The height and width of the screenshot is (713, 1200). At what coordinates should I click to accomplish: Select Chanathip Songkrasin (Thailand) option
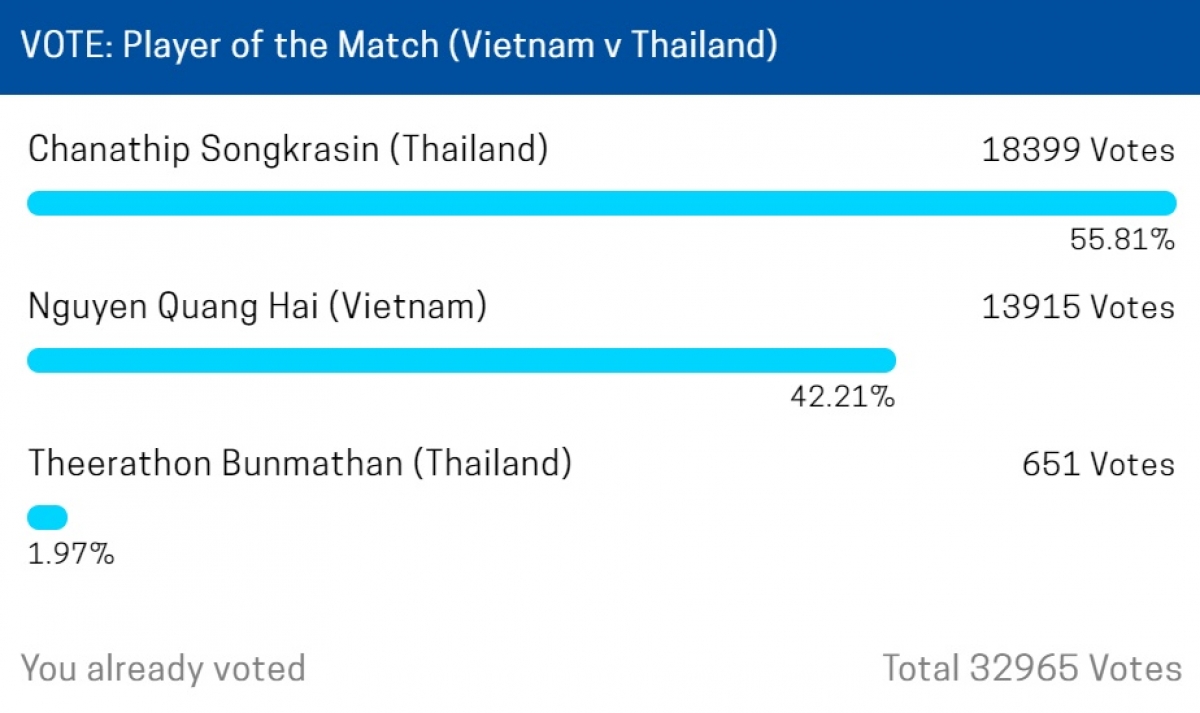tap(288, 149)
